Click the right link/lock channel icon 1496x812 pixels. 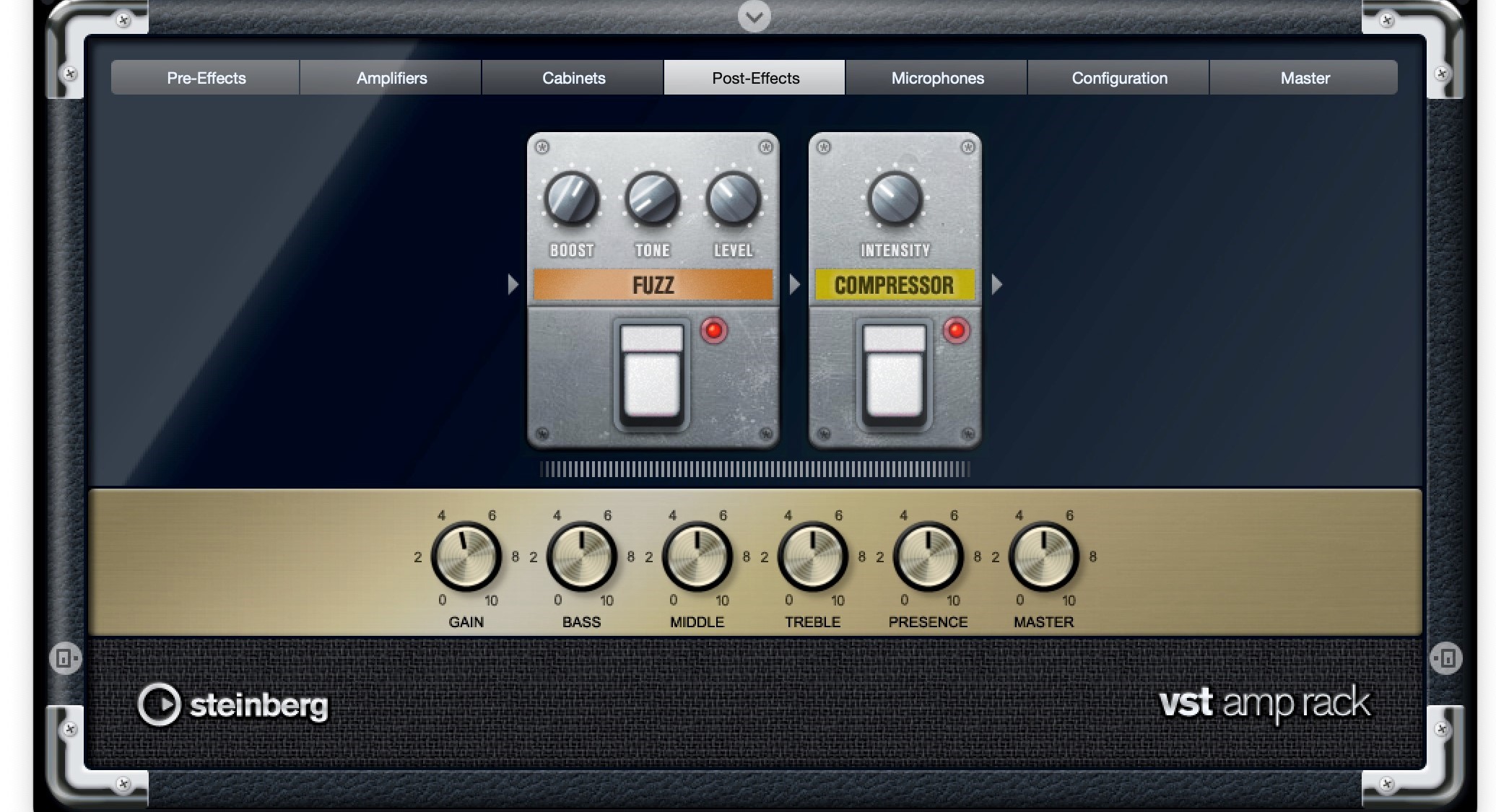click(1445, 658)
